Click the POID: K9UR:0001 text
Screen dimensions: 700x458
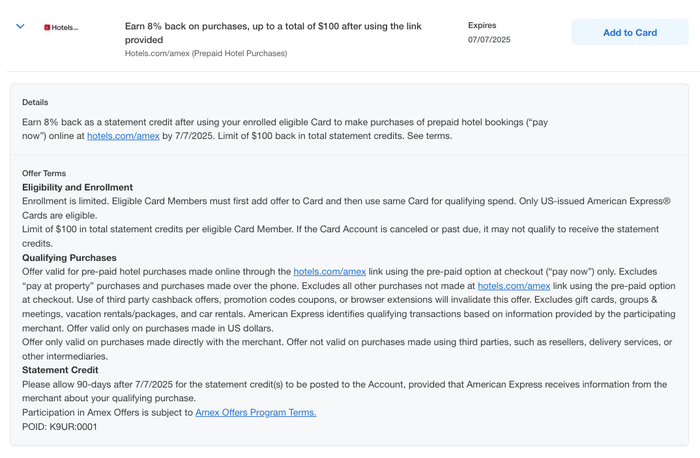click(60, 427)
